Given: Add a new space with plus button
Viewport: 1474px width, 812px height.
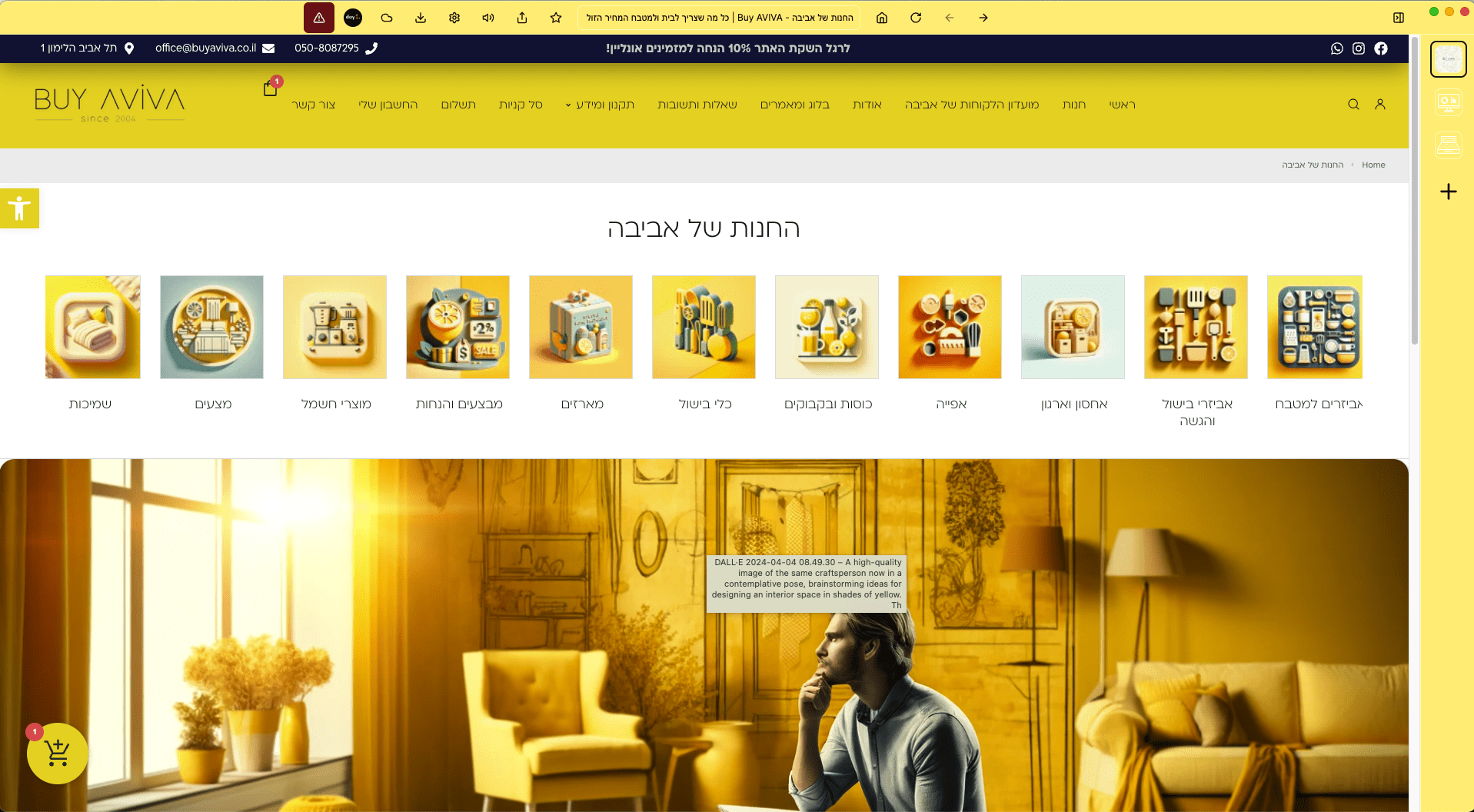Looking at the screenshot, I should [x=1448, y=191].
